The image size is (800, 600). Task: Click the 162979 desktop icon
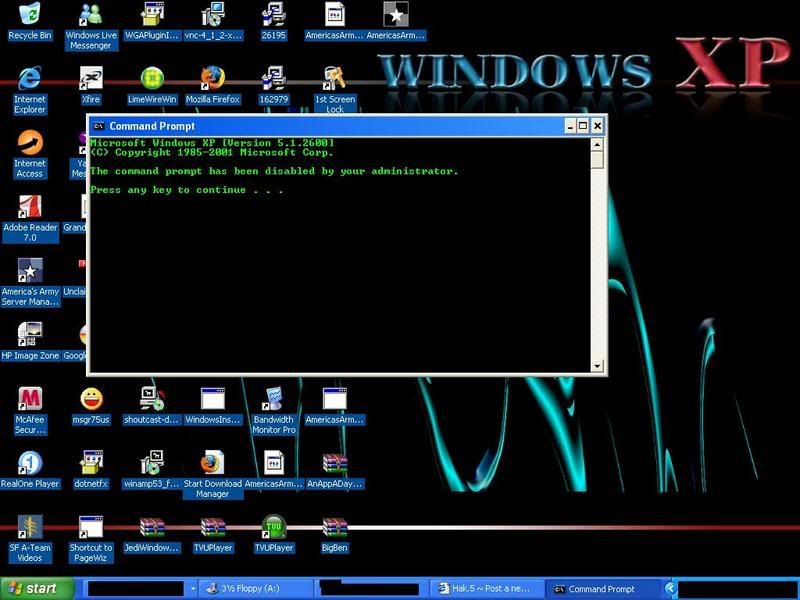tap(273, 86)
